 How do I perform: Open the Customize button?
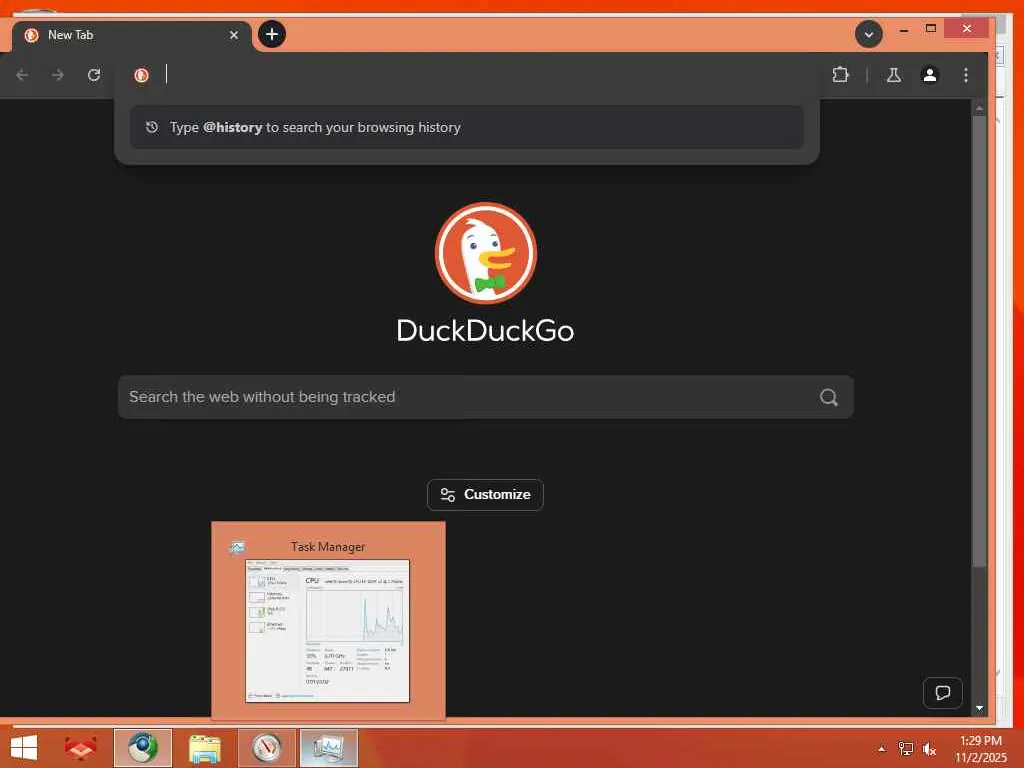point(485,494)
